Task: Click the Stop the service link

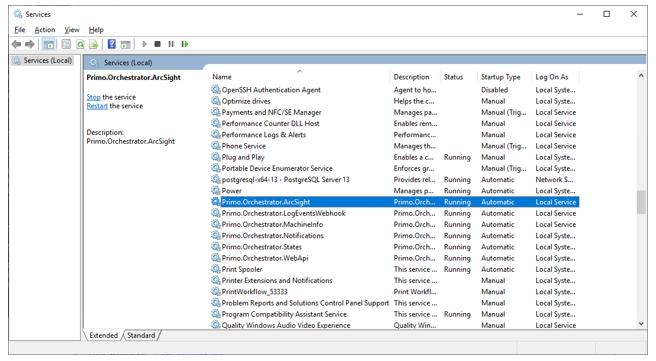Action: 94,97
